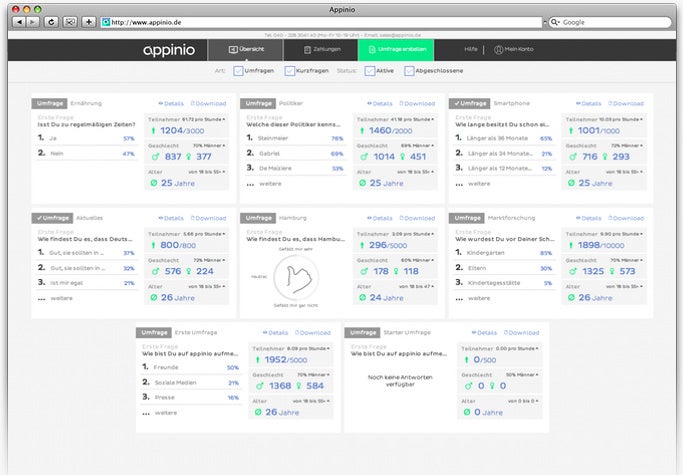The width and height of the screenshot is (683, 475).
Task: Reload the page with the refresh button
Action: tap(51, 22)
